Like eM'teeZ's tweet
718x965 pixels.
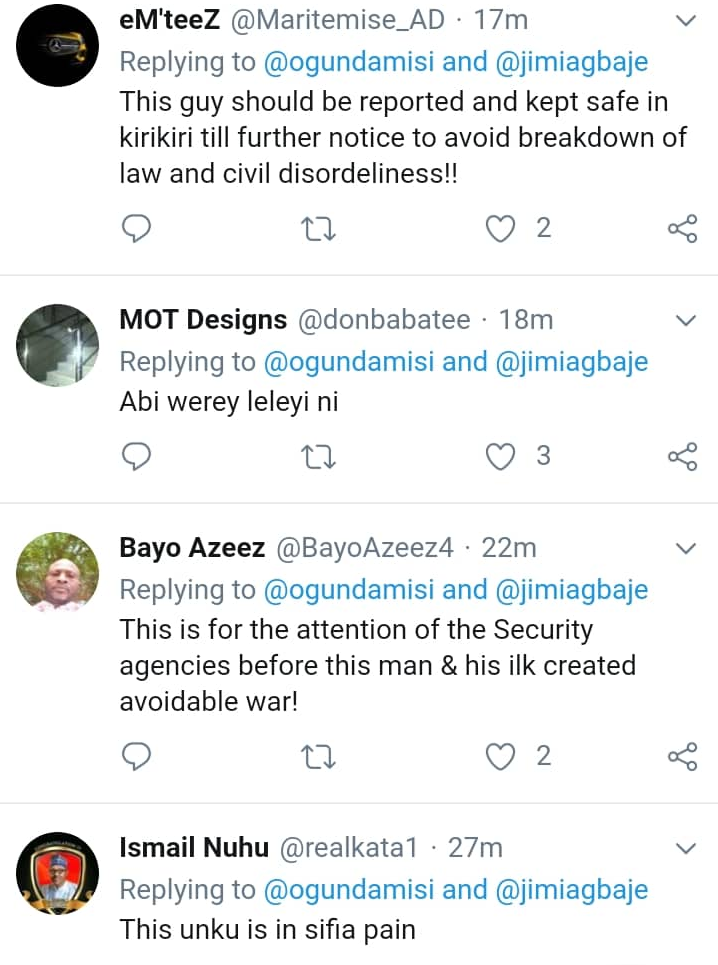tap(499, 229)
